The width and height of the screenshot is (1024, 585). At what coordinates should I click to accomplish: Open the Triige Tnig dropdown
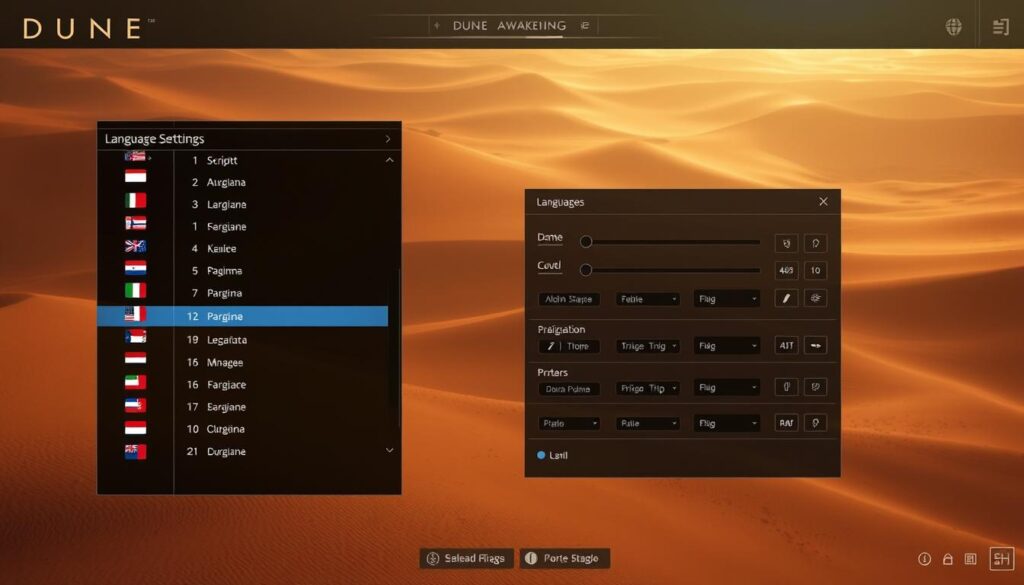648,346
